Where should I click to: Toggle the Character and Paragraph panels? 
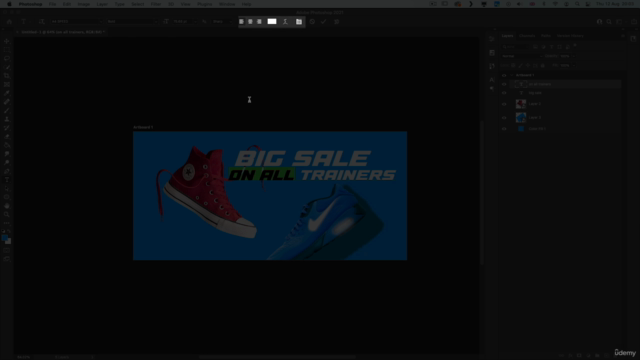[299, 22]
